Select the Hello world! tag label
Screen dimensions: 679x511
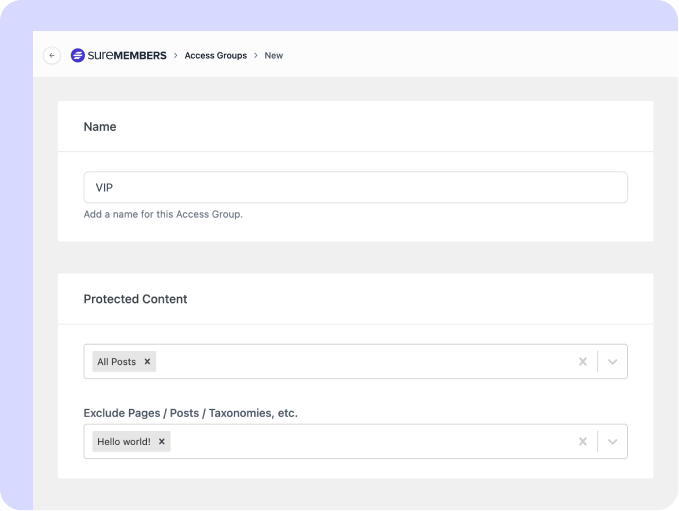pyautogui.click(x=124, y=442)
